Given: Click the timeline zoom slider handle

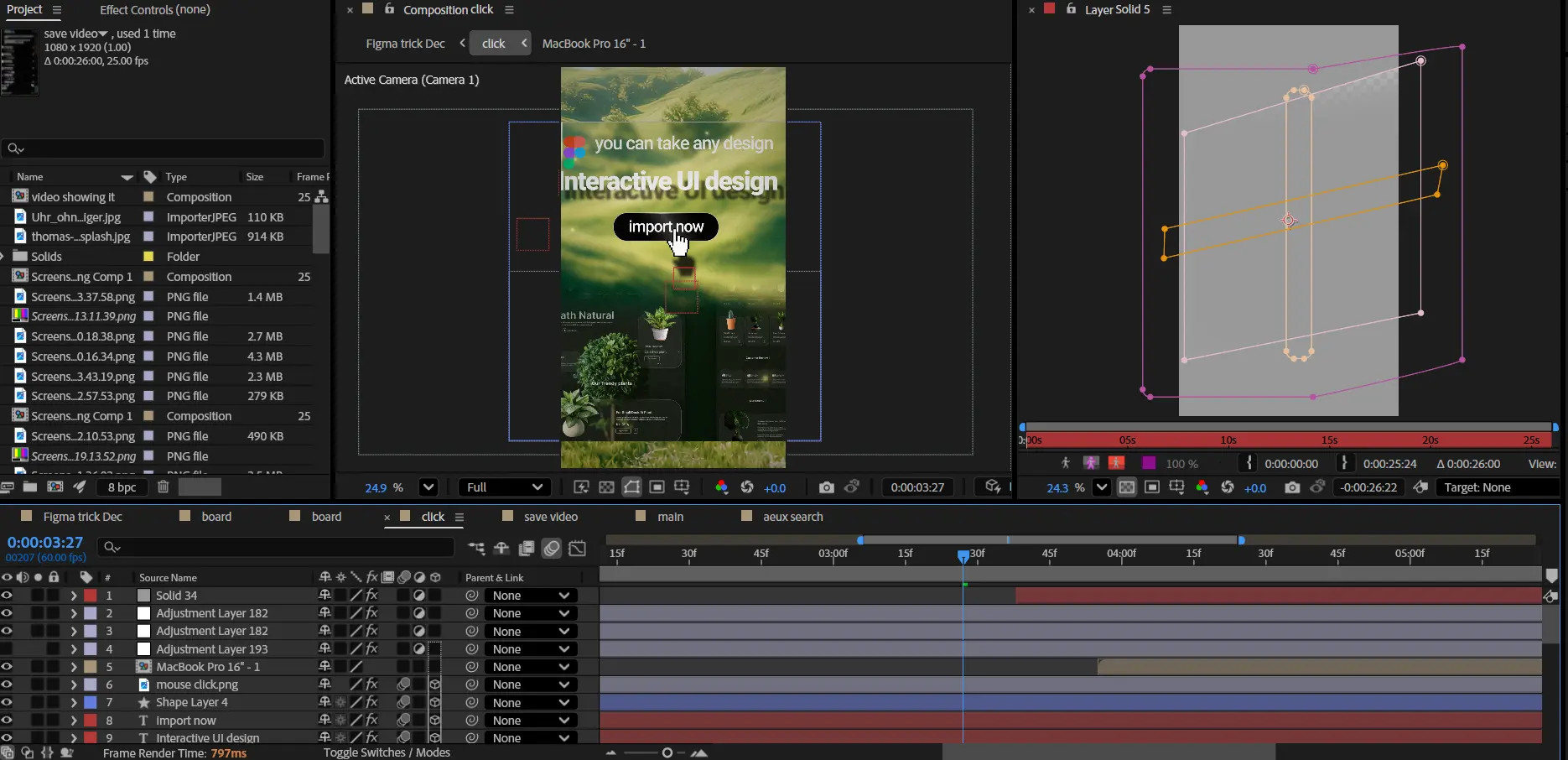Looking at the screenshot, I should (667, 752).
